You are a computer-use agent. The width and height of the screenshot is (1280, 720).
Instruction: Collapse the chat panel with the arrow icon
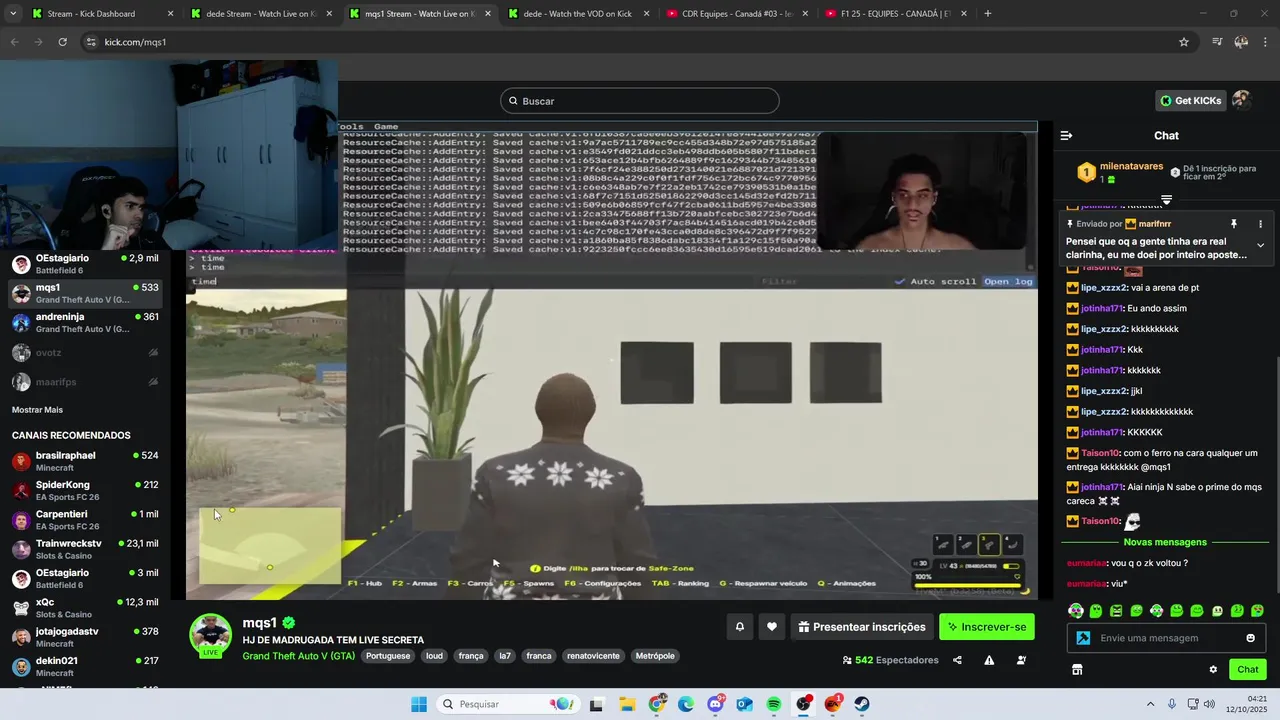[x=1066, y=135]
